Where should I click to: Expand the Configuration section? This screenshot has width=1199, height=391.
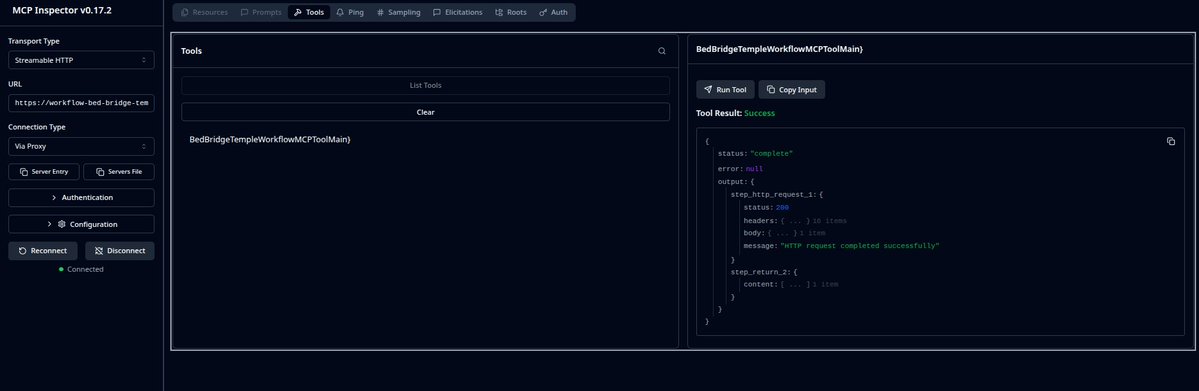tap(81, 224)
